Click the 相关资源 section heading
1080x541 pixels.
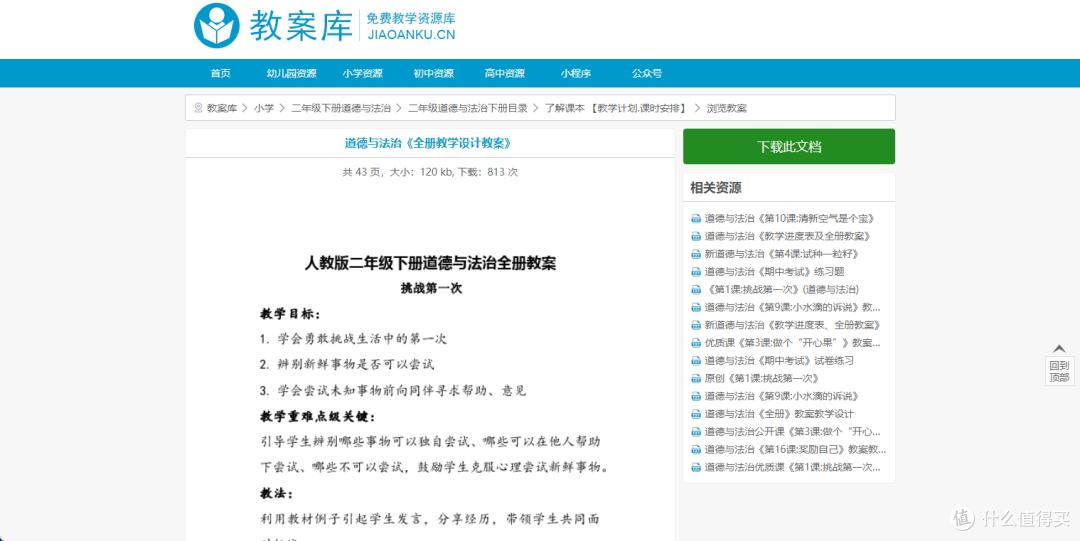[716, 188]
